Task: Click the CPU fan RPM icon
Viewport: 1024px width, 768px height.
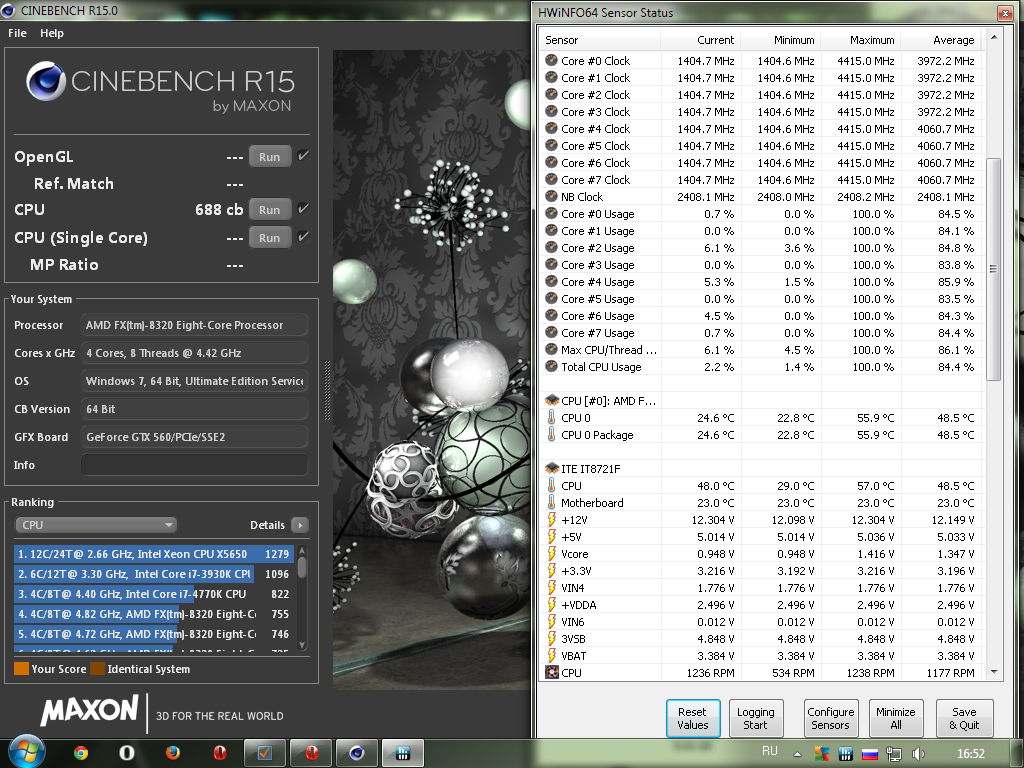Action: pyautogui.click(x=551, y=672)
